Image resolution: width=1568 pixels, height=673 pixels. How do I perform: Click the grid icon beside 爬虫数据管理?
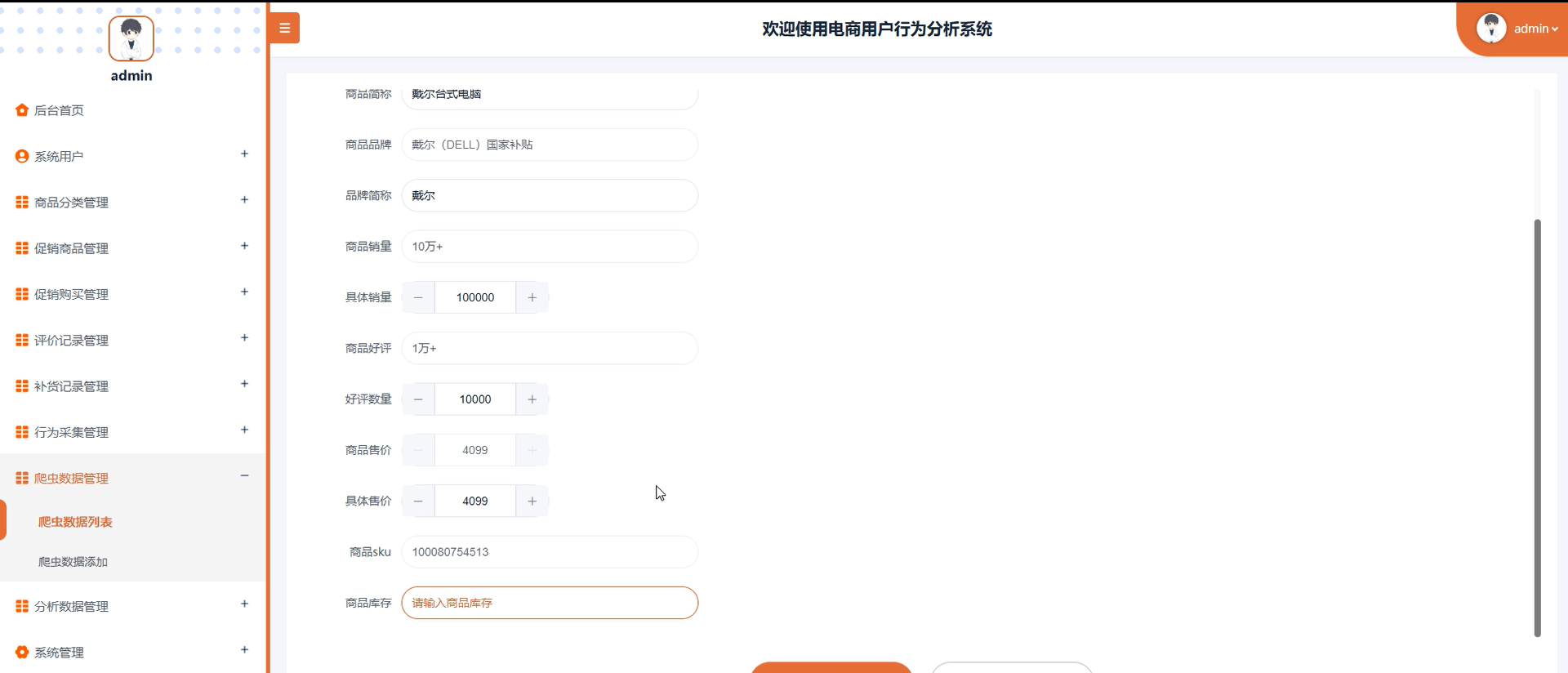click(22, 478)
